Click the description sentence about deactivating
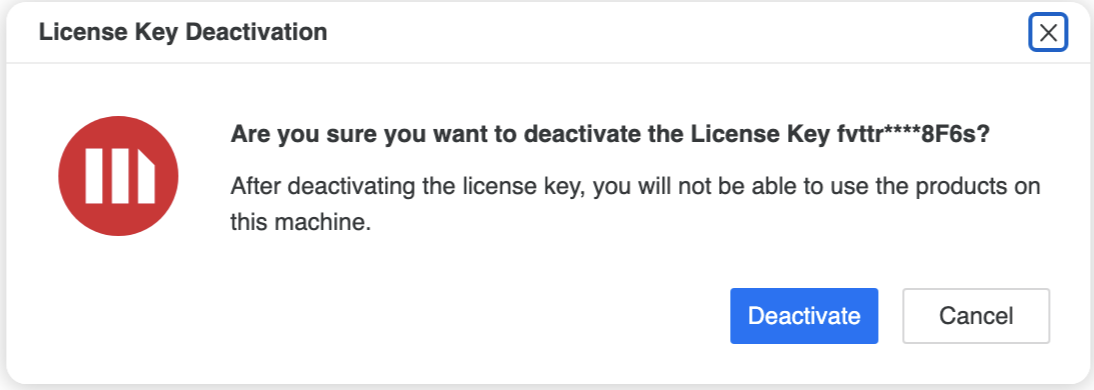Image resolution: width=1094 pixels, height=390 pixels. [636, 204]
